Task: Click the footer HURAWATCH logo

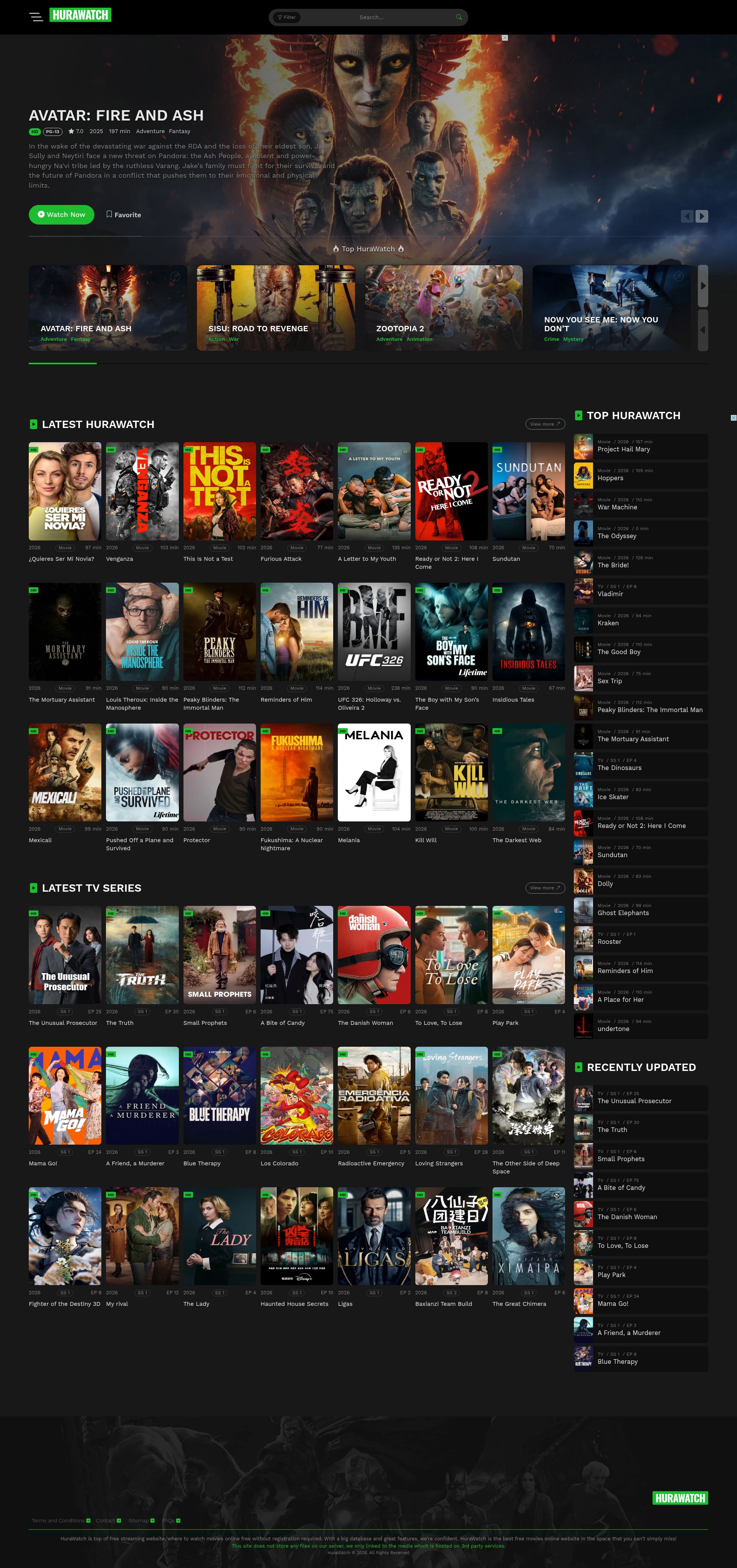Action: pos(681,1498)
